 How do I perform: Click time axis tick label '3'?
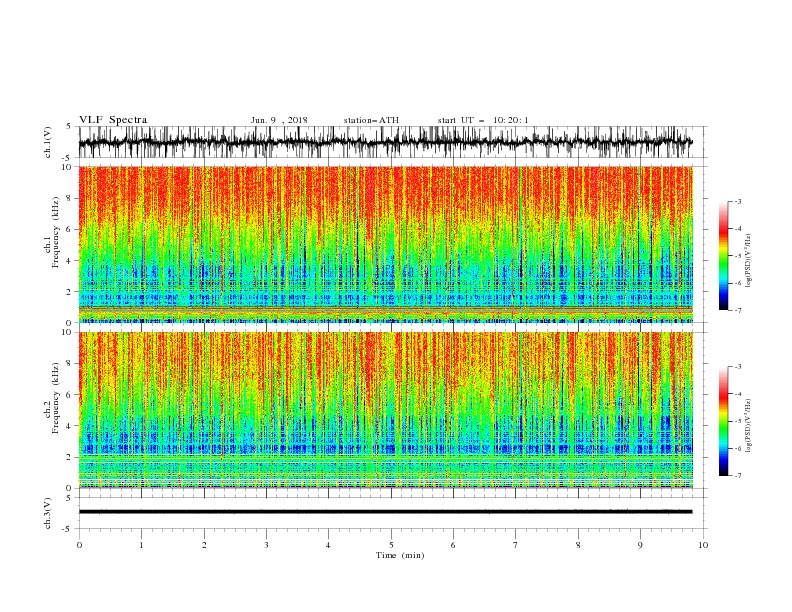click(266, 545)
